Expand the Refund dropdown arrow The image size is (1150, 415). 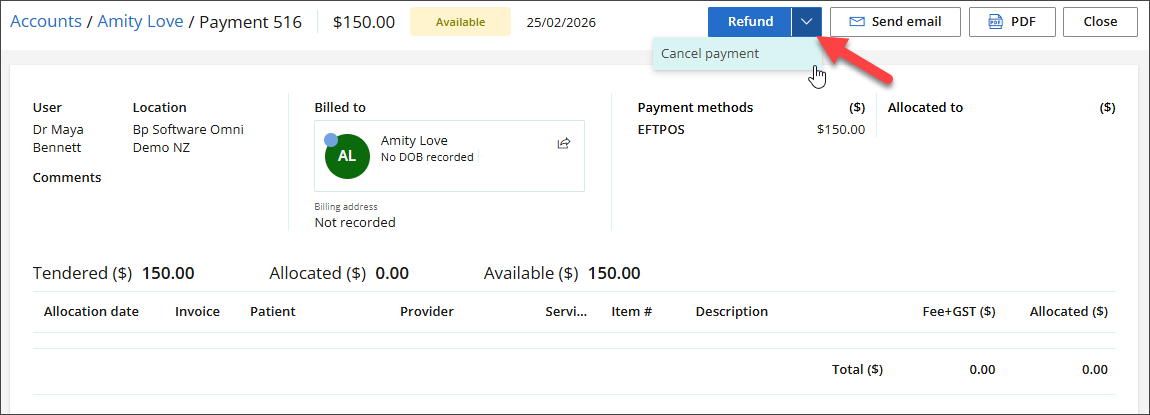[x=806, y=22]
